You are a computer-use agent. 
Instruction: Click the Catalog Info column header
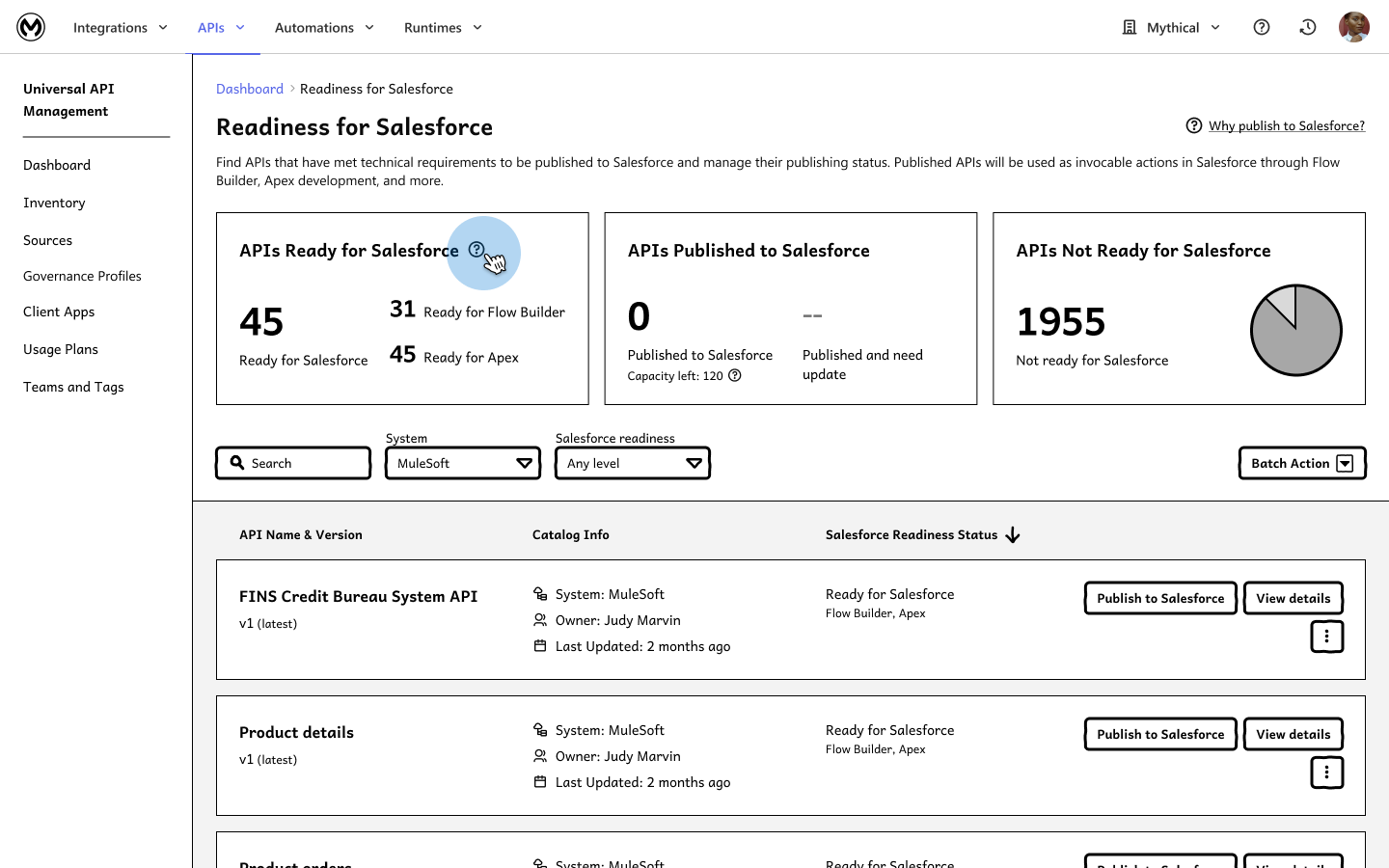[x=571, y=534]
